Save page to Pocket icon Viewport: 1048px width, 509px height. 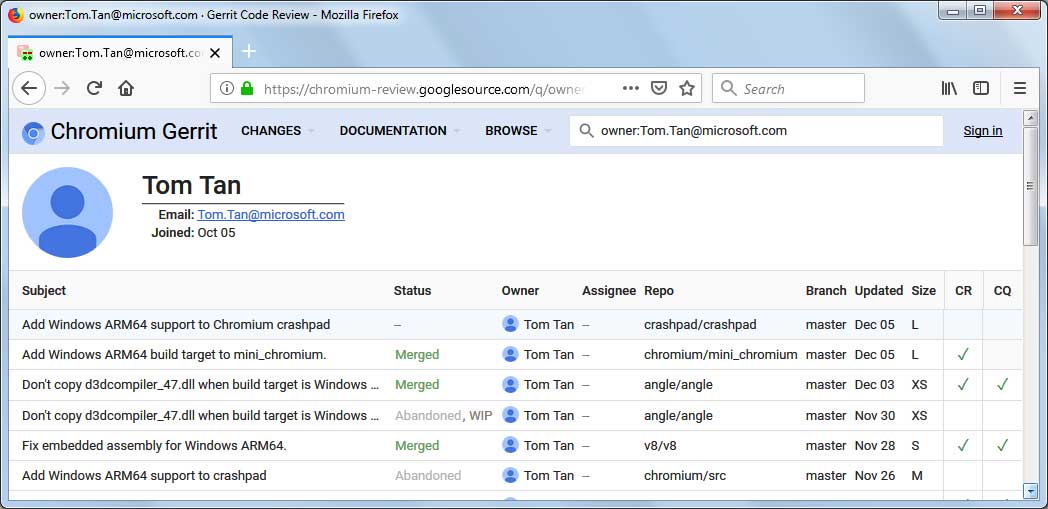659,88
